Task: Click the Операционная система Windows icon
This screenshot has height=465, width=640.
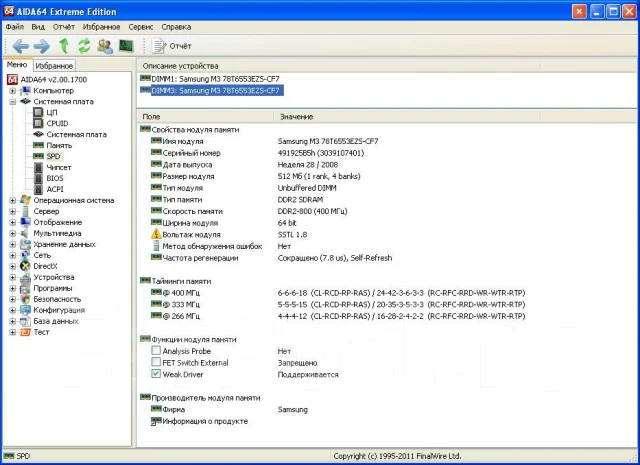Action: coord(25,200)
